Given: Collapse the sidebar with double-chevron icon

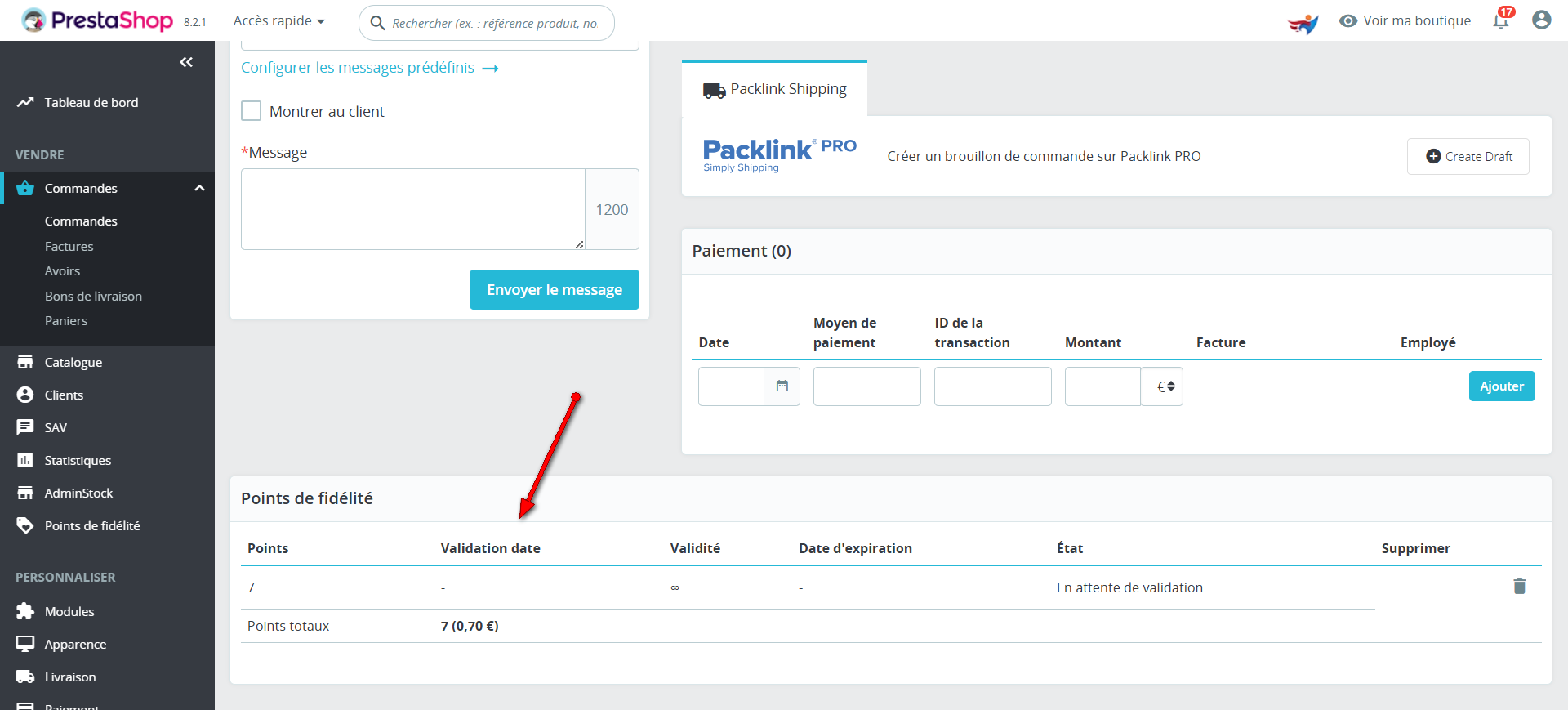Looking at the screenshot, I should [186, 62].
